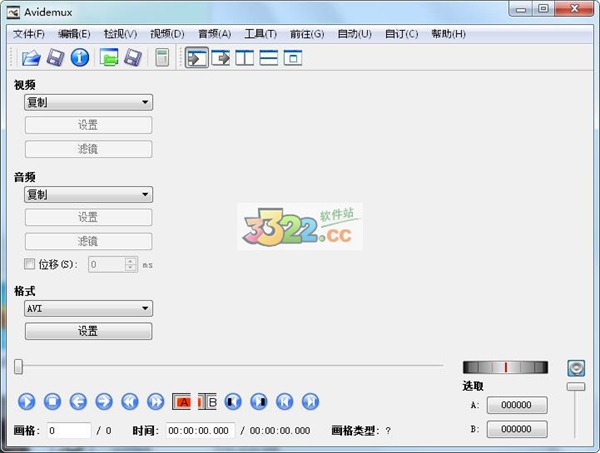Click the 画格 frame number field

[69, 430]
